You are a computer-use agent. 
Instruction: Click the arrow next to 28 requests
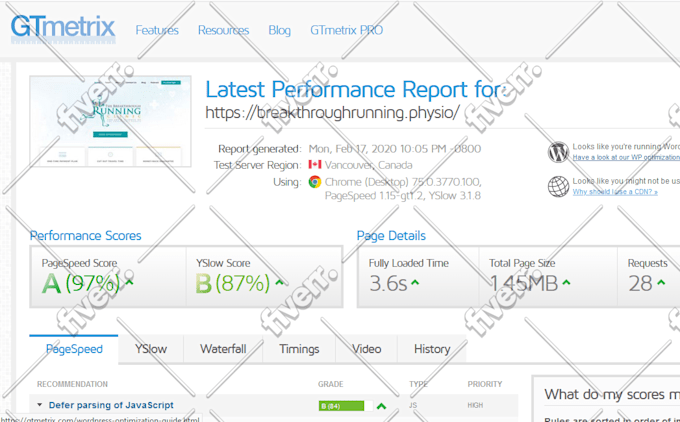[x=661, y=283]
